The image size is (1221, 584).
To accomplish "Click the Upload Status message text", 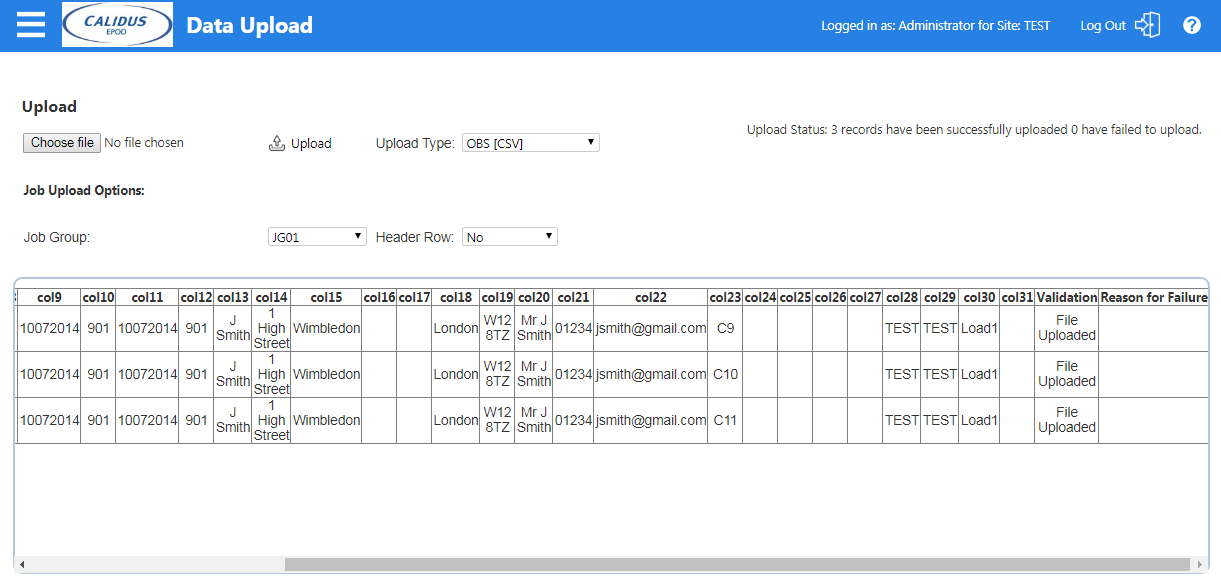I will [974, 130].
